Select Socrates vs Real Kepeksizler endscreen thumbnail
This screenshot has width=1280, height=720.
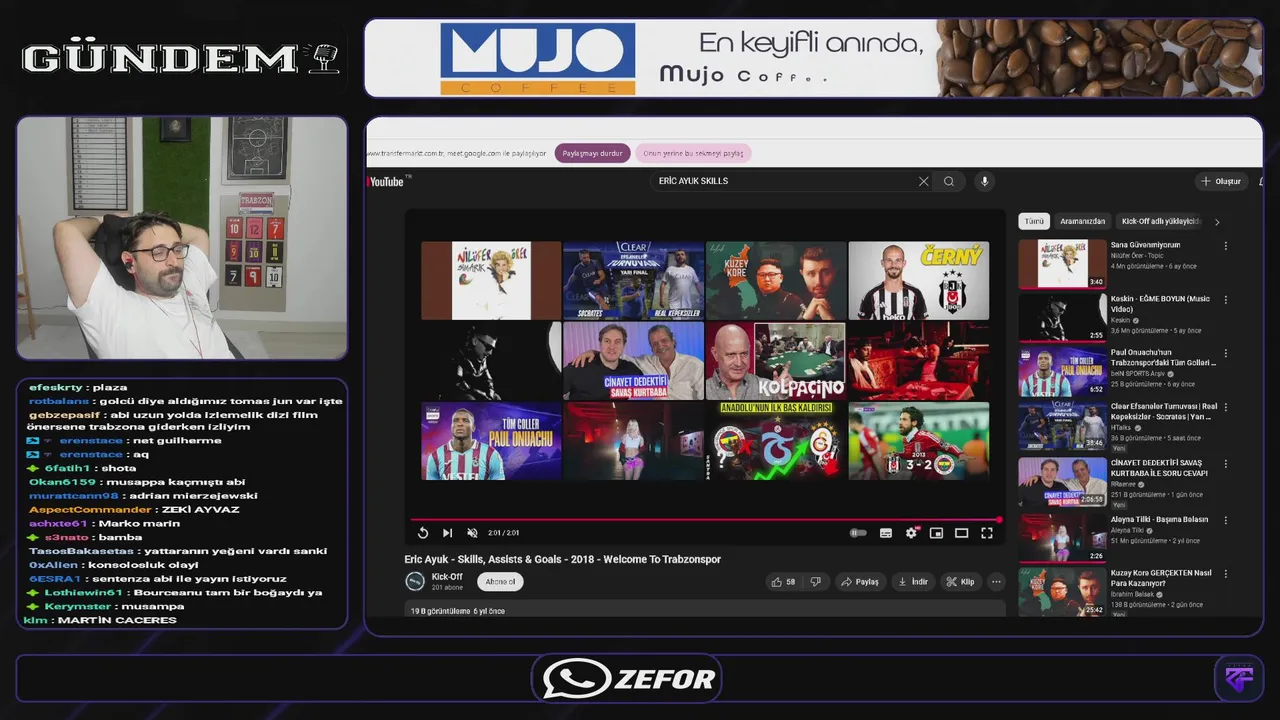tap(633, 280)
